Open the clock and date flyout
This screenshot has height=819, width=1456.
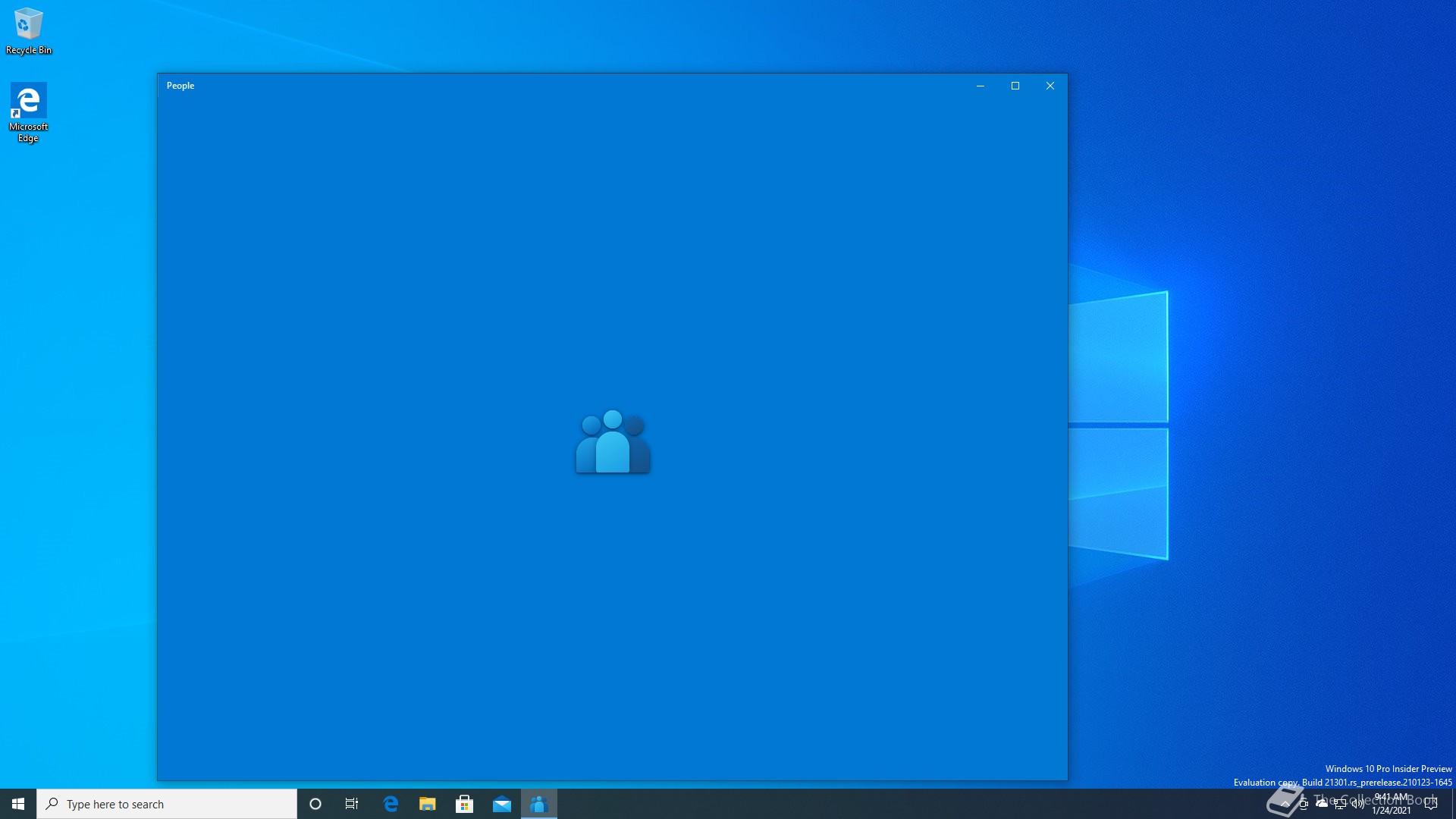pyautogui.click(x=1392, y=804)
